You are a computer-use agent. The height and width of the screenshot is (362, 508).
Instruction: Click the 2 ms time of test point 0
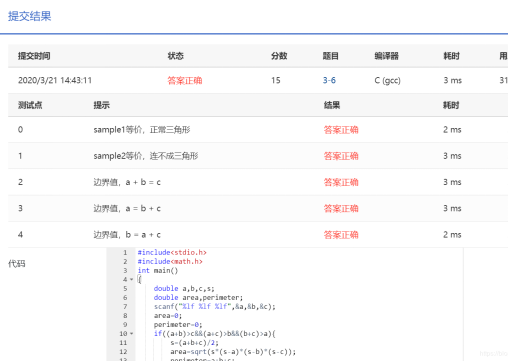(452, 130)
